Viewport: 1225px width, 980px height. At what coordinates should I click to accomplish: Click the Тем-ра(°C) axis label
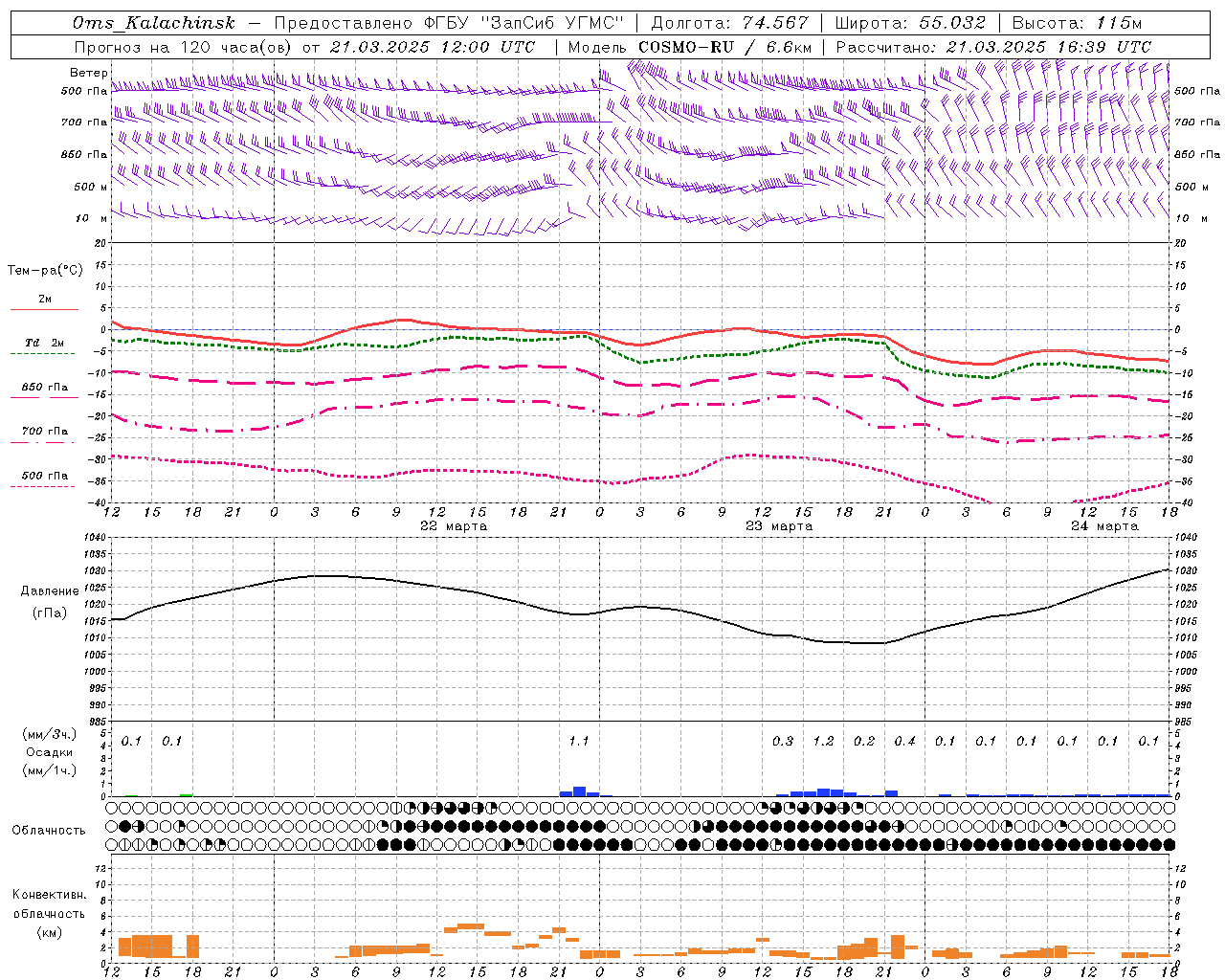click(45, 271)
